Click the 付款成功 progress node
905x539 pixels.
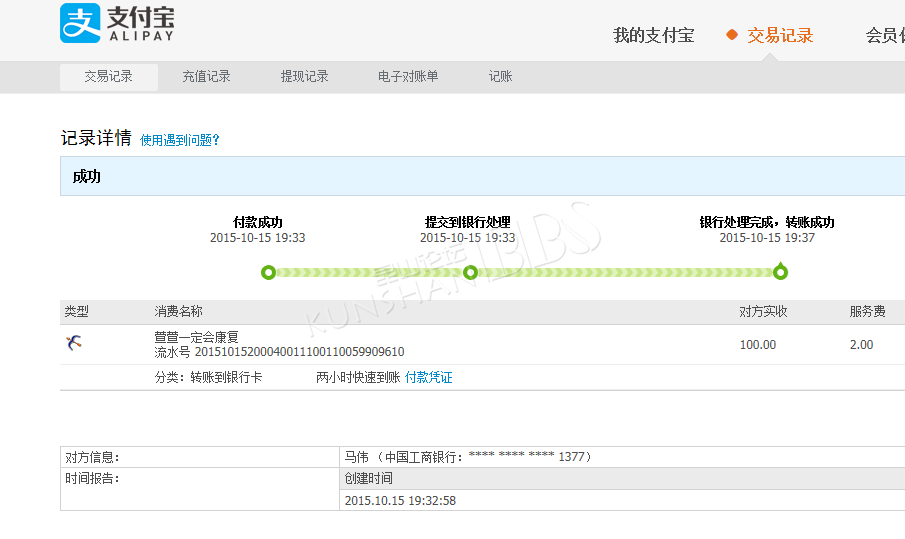(x=268, y=272)
